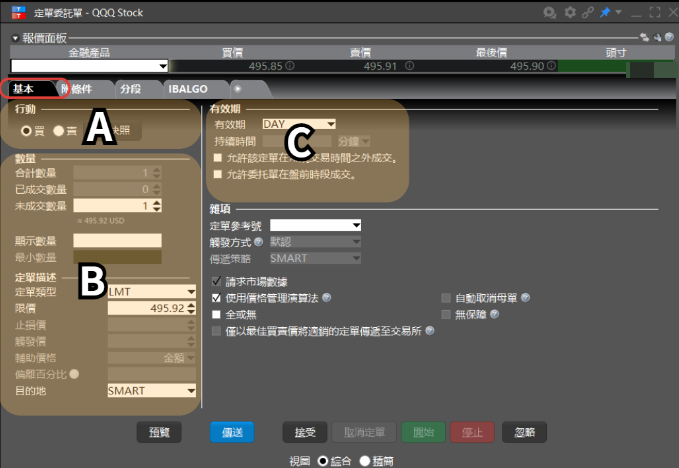Toggle the blue pin icon
Image resolution: width=679 pixels, height=468 pixels.
(605, 12)
